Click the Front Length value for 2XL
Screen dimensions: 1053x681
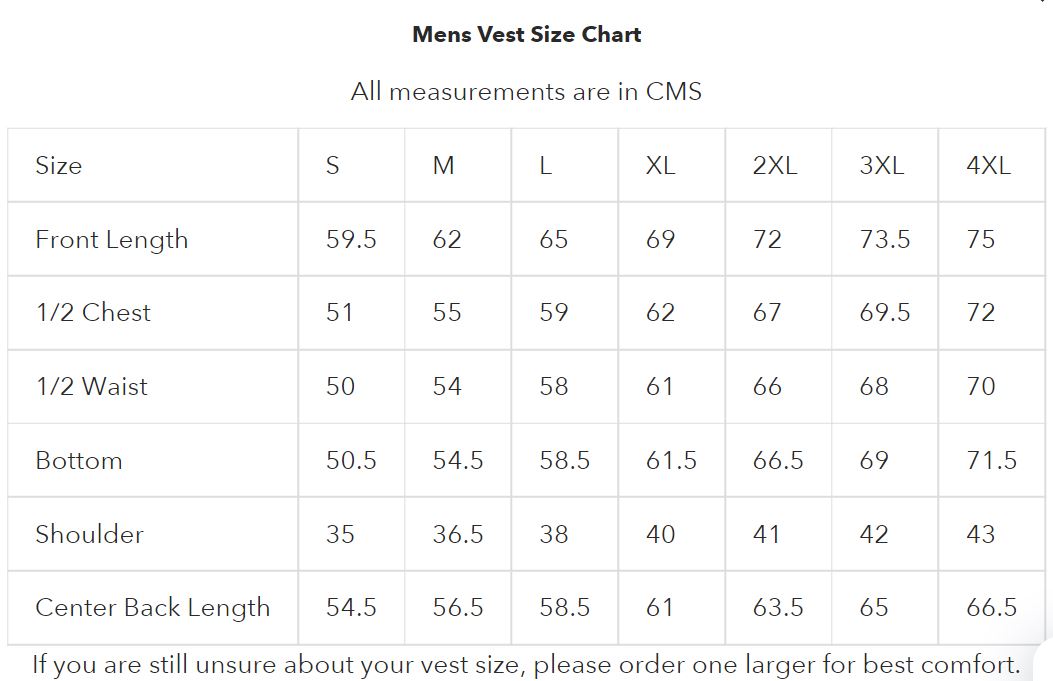(x=767, y=240)
